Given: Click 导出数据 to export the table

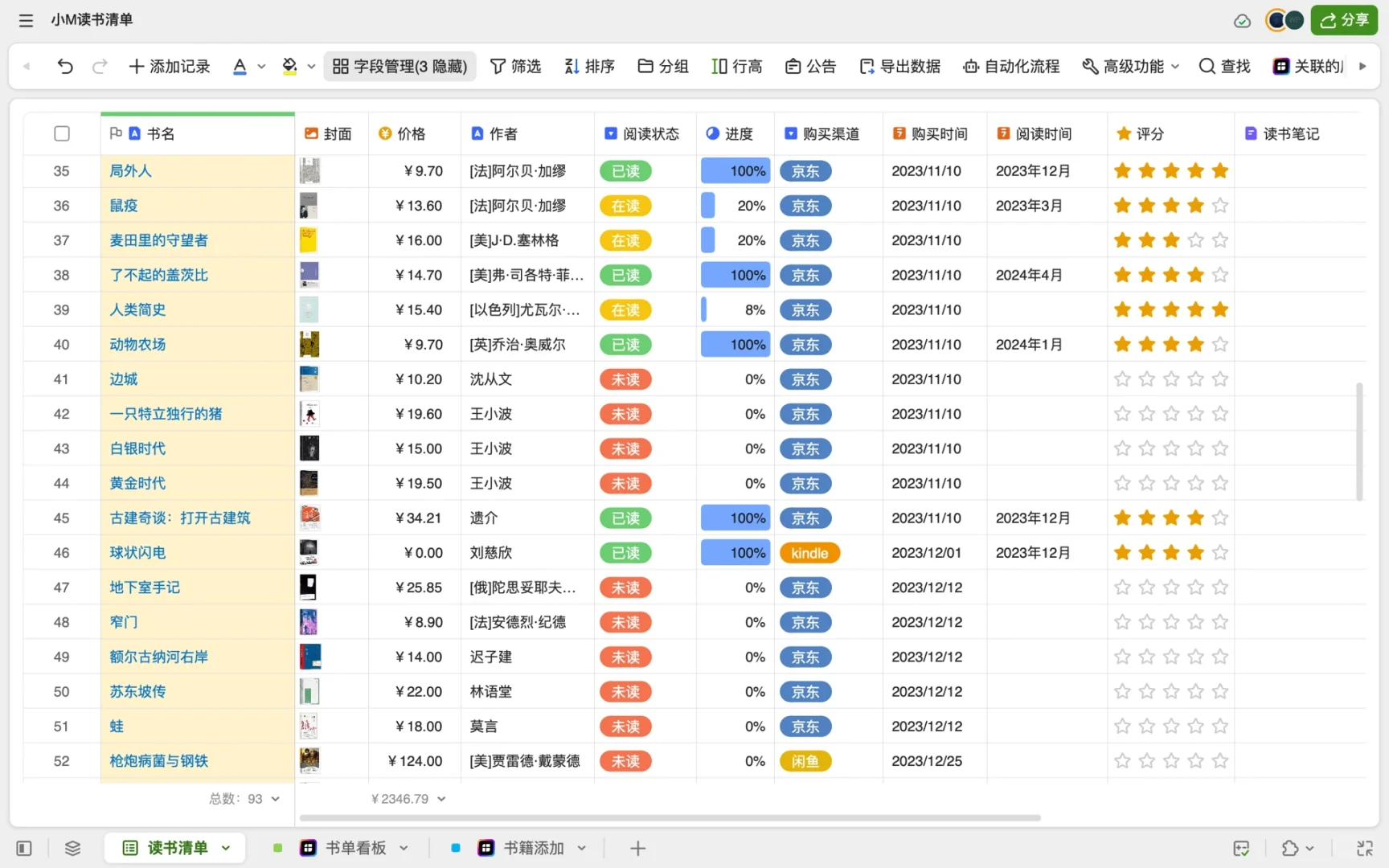Looking at the screenshot, I should pyautogui.click(x=899, y=66).
